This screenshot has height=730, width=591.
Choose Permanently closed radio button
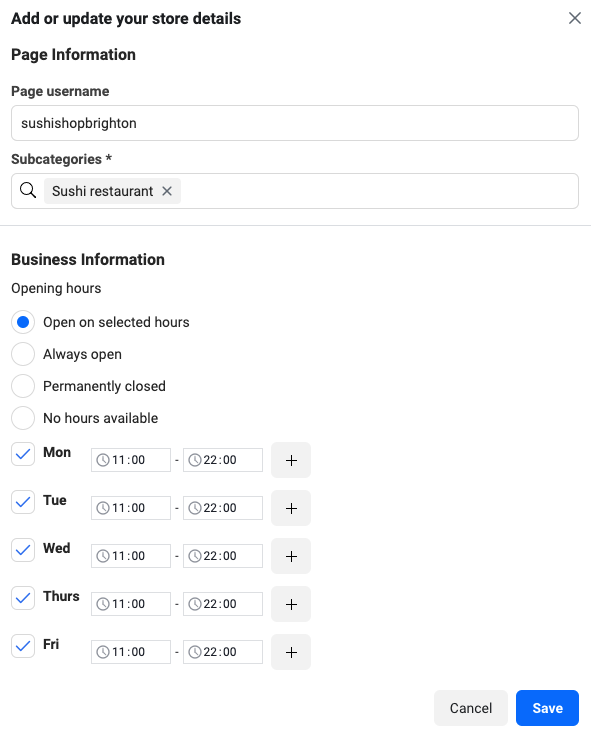[23, 386]
